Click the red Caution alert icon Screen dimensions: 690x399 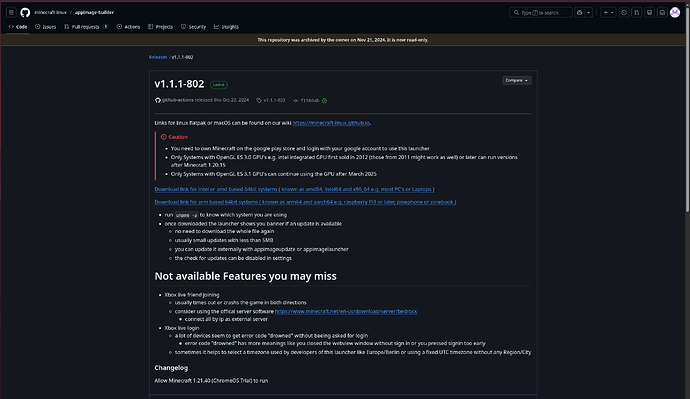(164, 137)
